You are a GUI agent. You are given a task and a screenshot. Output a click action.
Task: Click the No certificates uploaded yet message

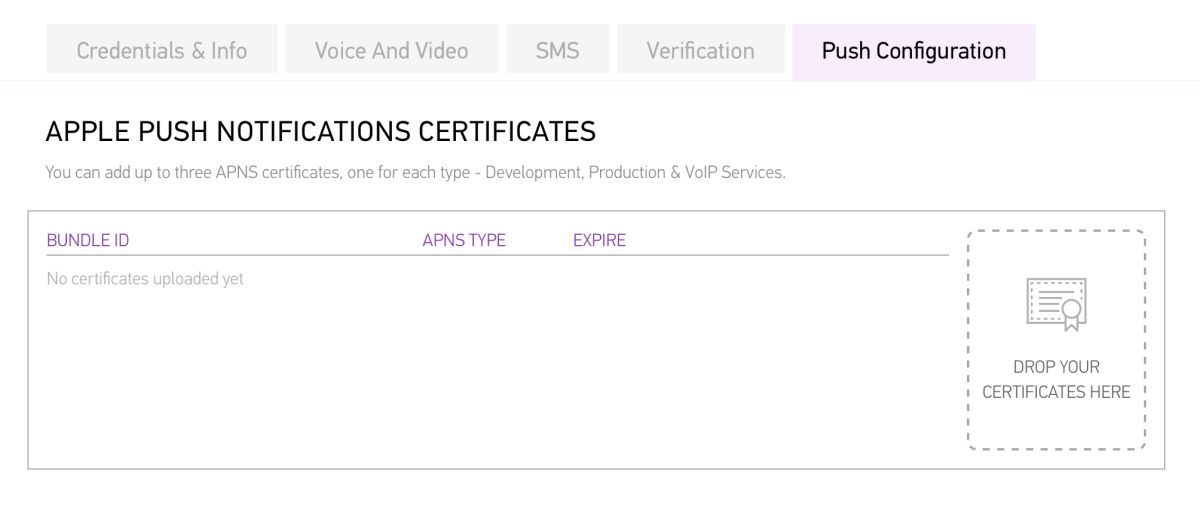tap(145, 279)
